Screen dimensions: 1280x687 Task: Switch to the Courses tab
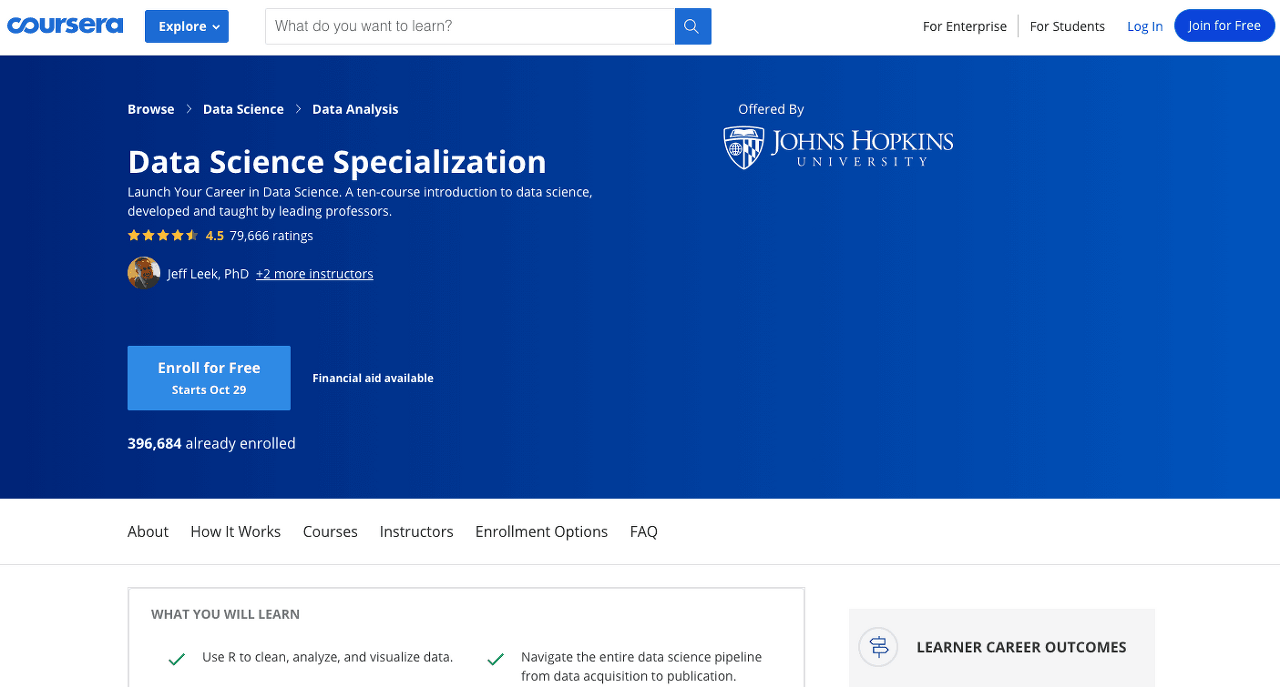[x=330, y=532]
